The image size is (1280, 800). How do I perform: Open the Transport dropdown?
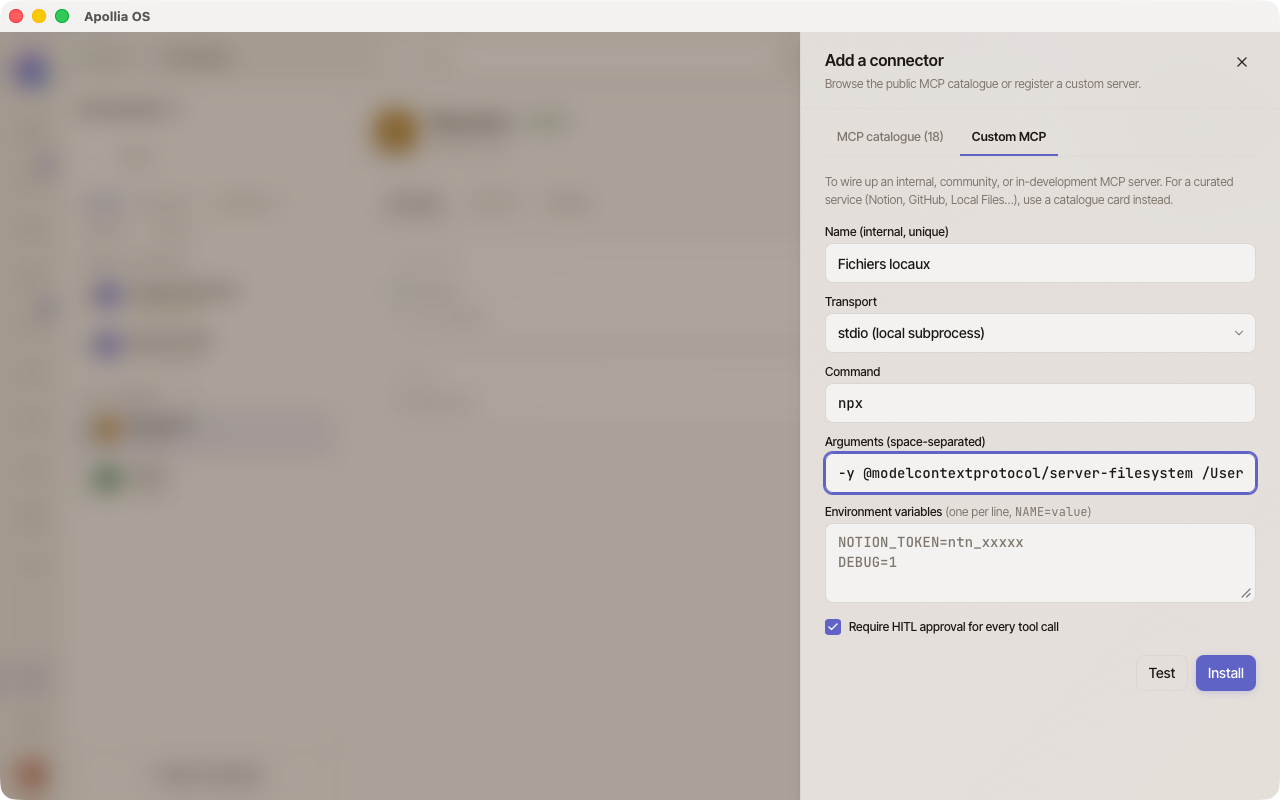coord(1040,333)
